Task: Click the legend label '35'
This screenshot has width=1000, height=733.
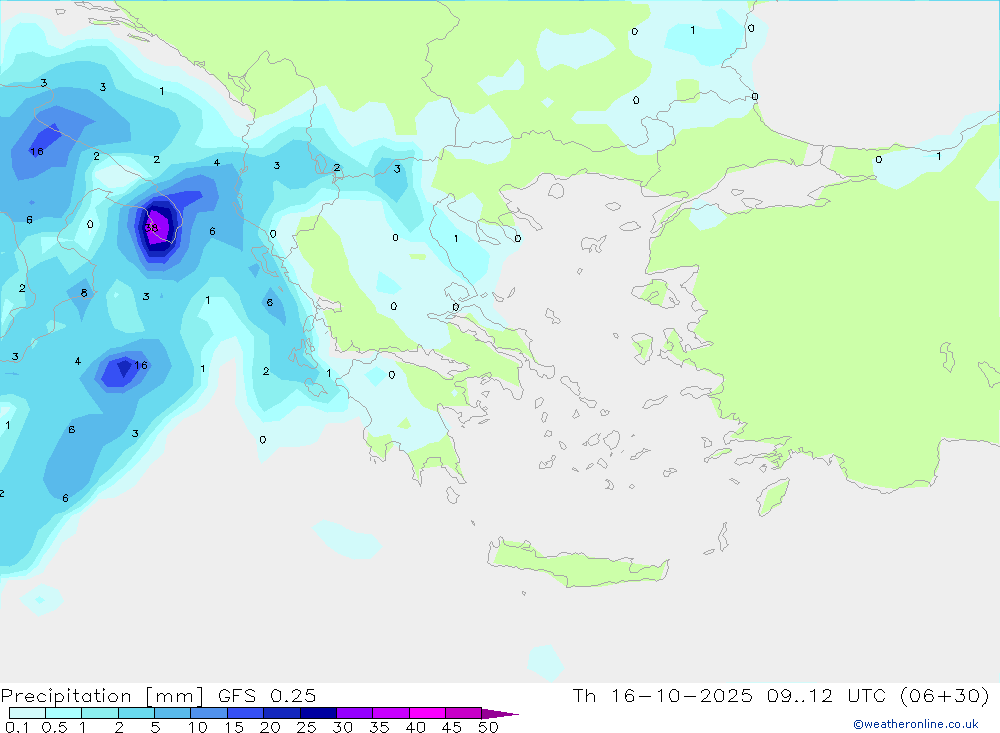Action: [379, 727]
